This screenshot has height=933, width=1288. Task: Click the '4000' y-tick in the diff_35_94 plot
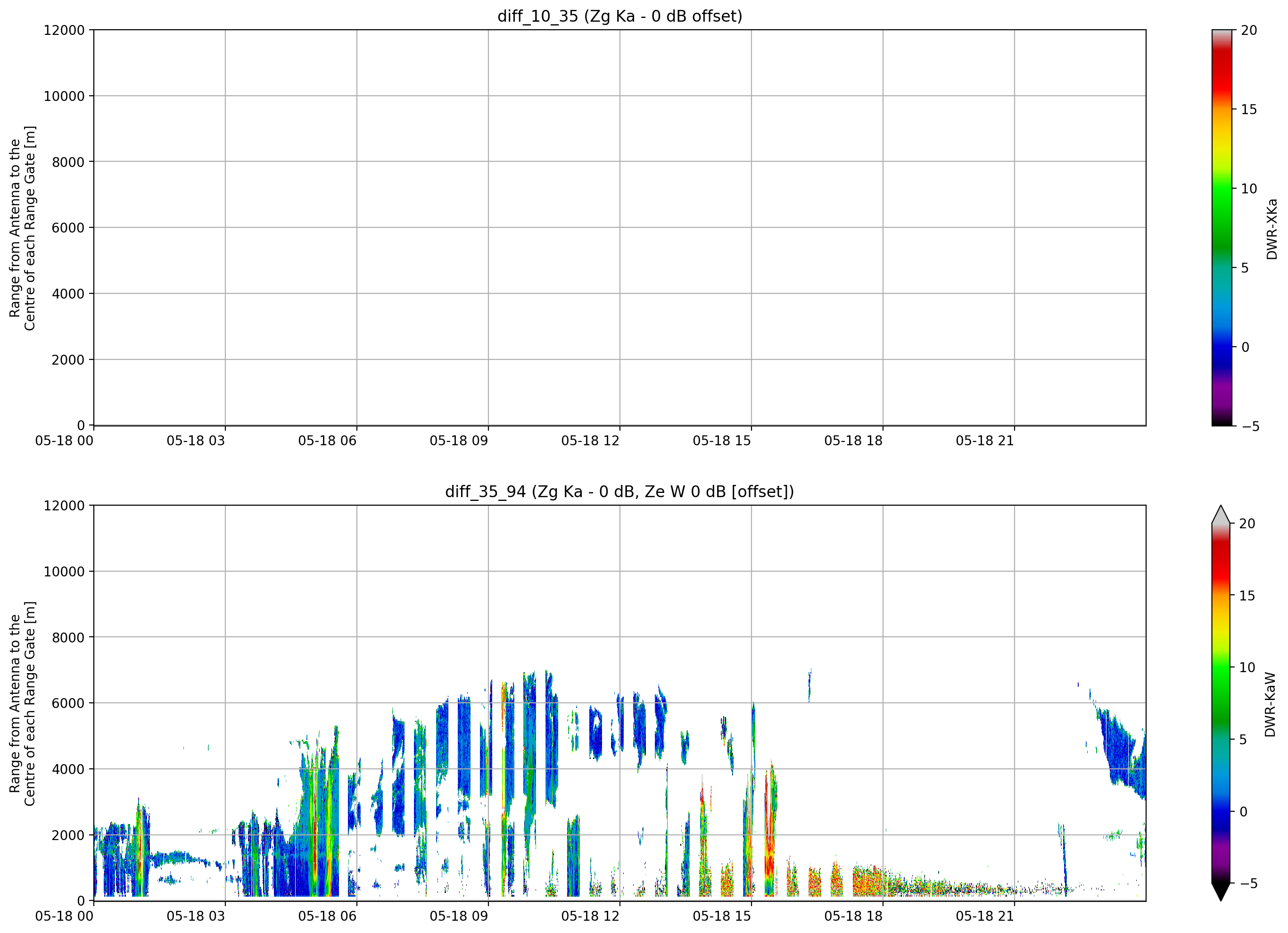(x=68, y=769)
